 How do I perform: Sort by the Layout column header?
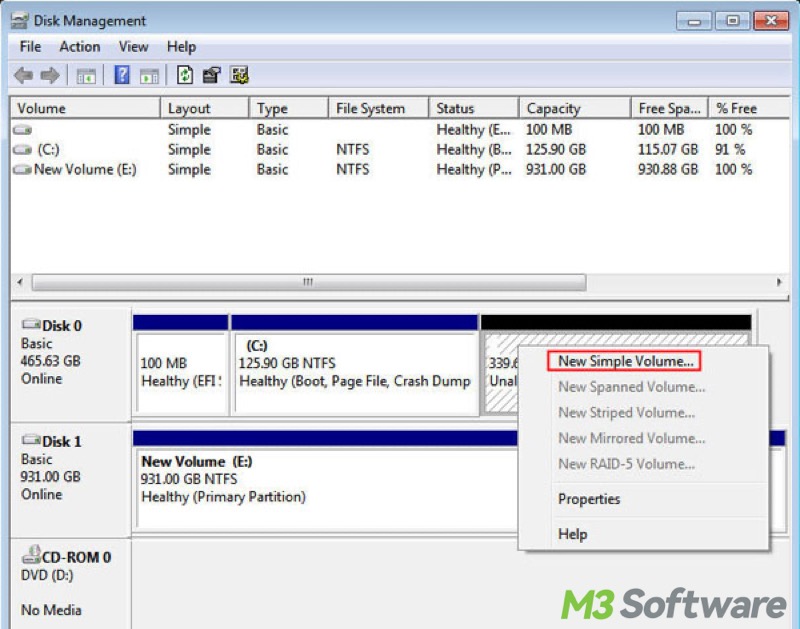(205, 108)
